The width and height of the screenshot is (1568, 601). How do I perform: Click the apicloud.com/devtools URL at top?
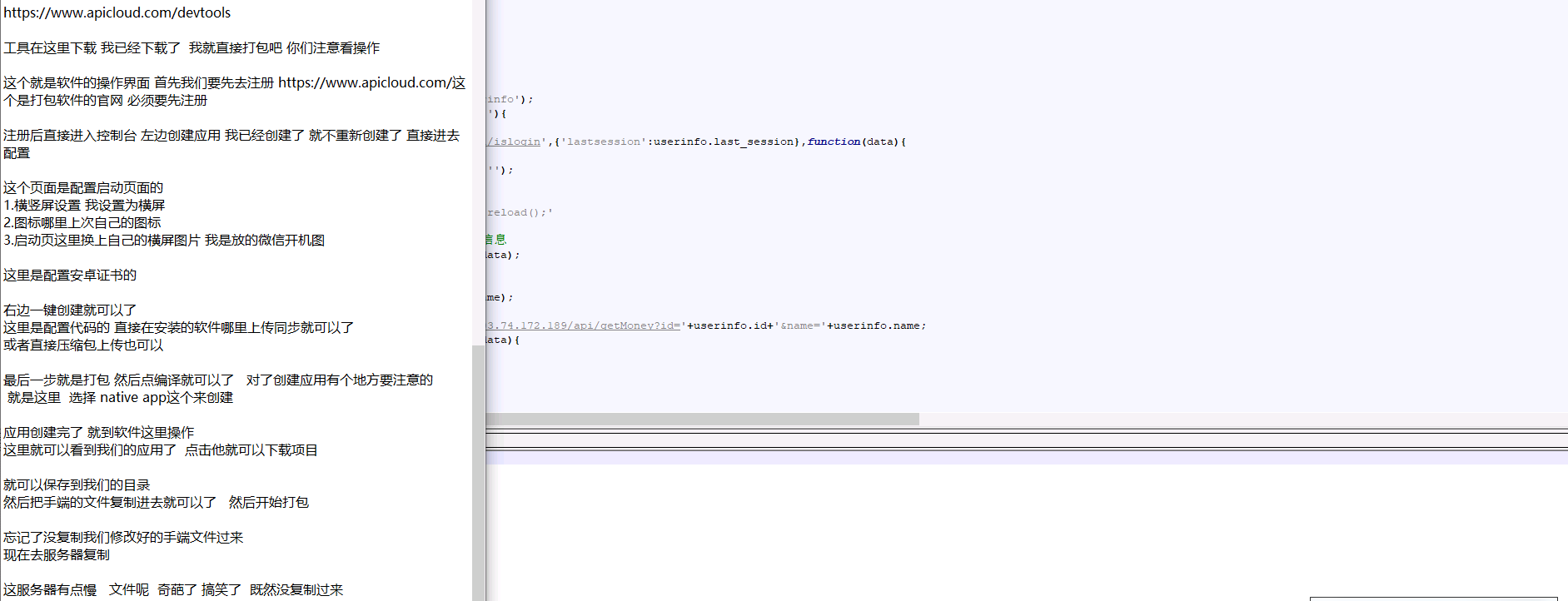pos(117,12)
